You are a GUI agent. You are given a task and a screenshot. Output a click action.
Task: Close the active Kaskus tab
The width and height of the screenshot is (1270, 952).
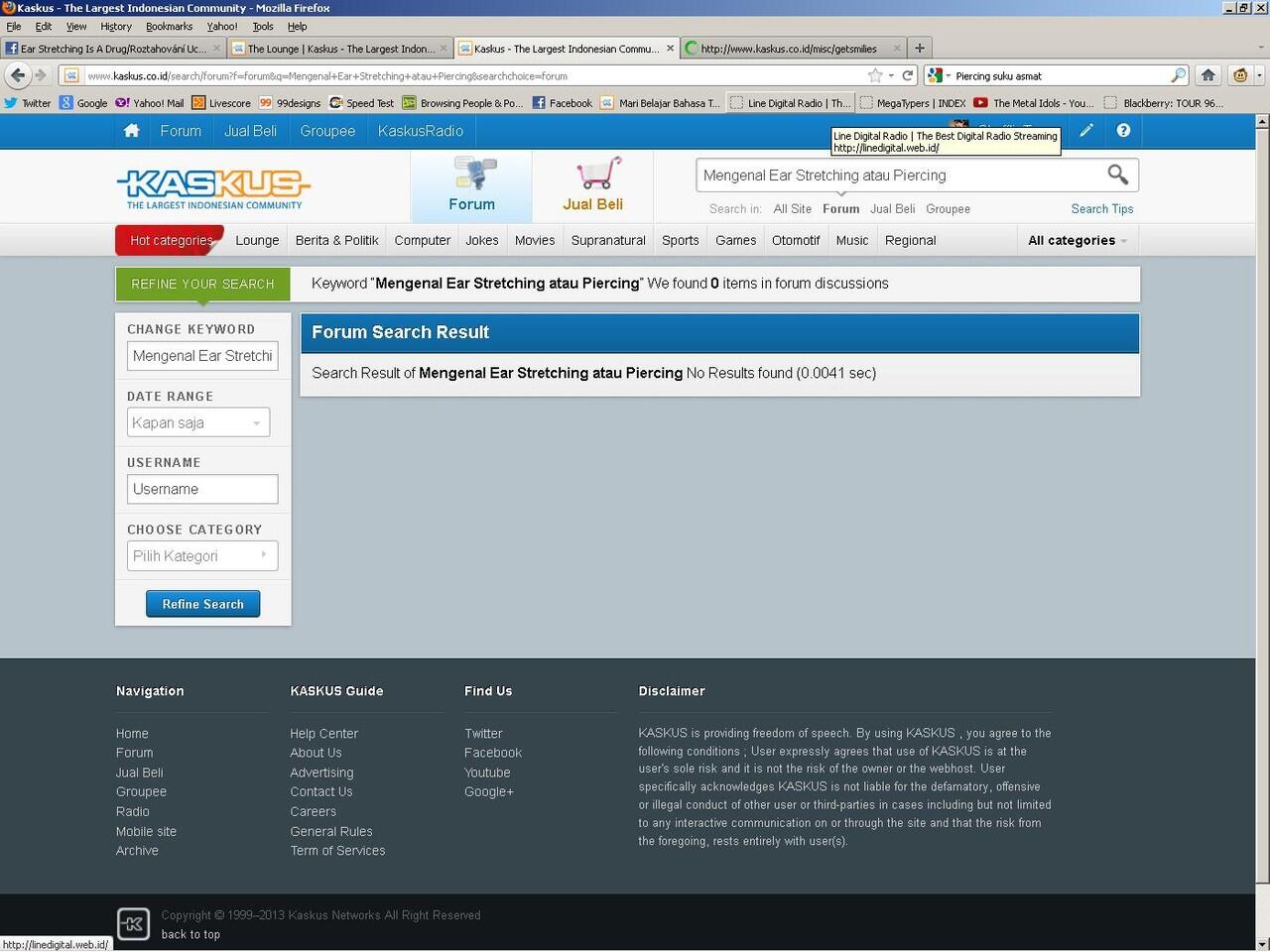pos(671,48)
